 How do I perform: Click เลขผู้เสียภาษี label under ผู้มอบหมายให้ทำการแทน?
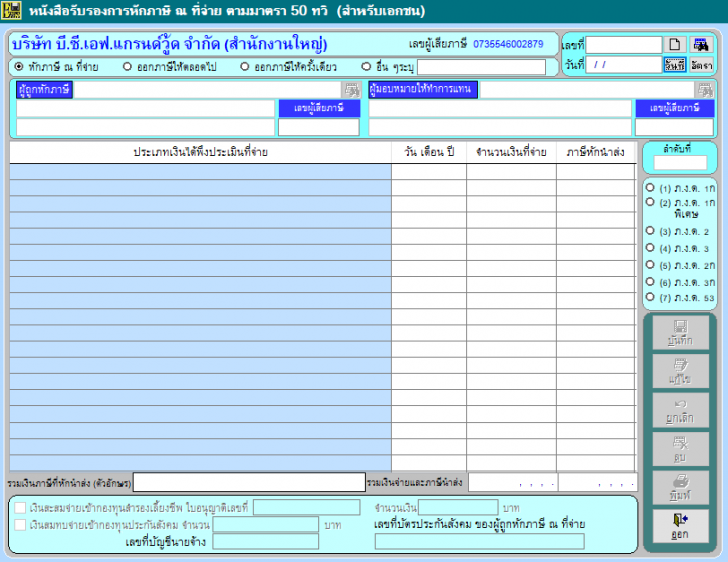click(x=675, y=108)
